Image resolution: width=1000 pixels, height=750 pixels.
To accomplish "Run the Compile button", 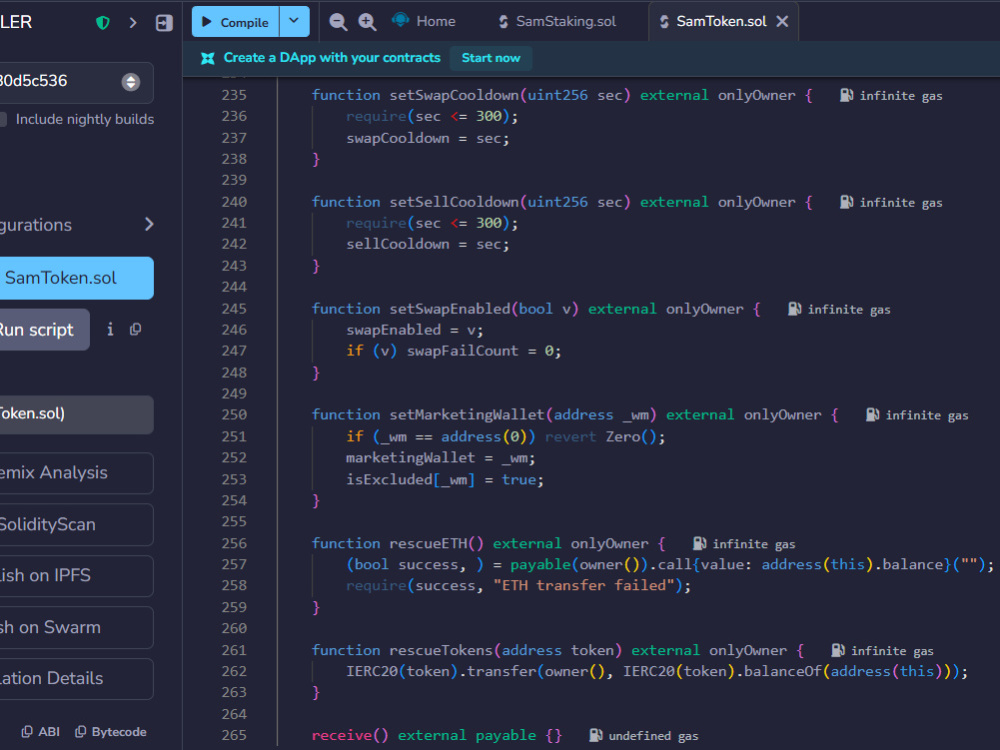I will coord(235,22).
